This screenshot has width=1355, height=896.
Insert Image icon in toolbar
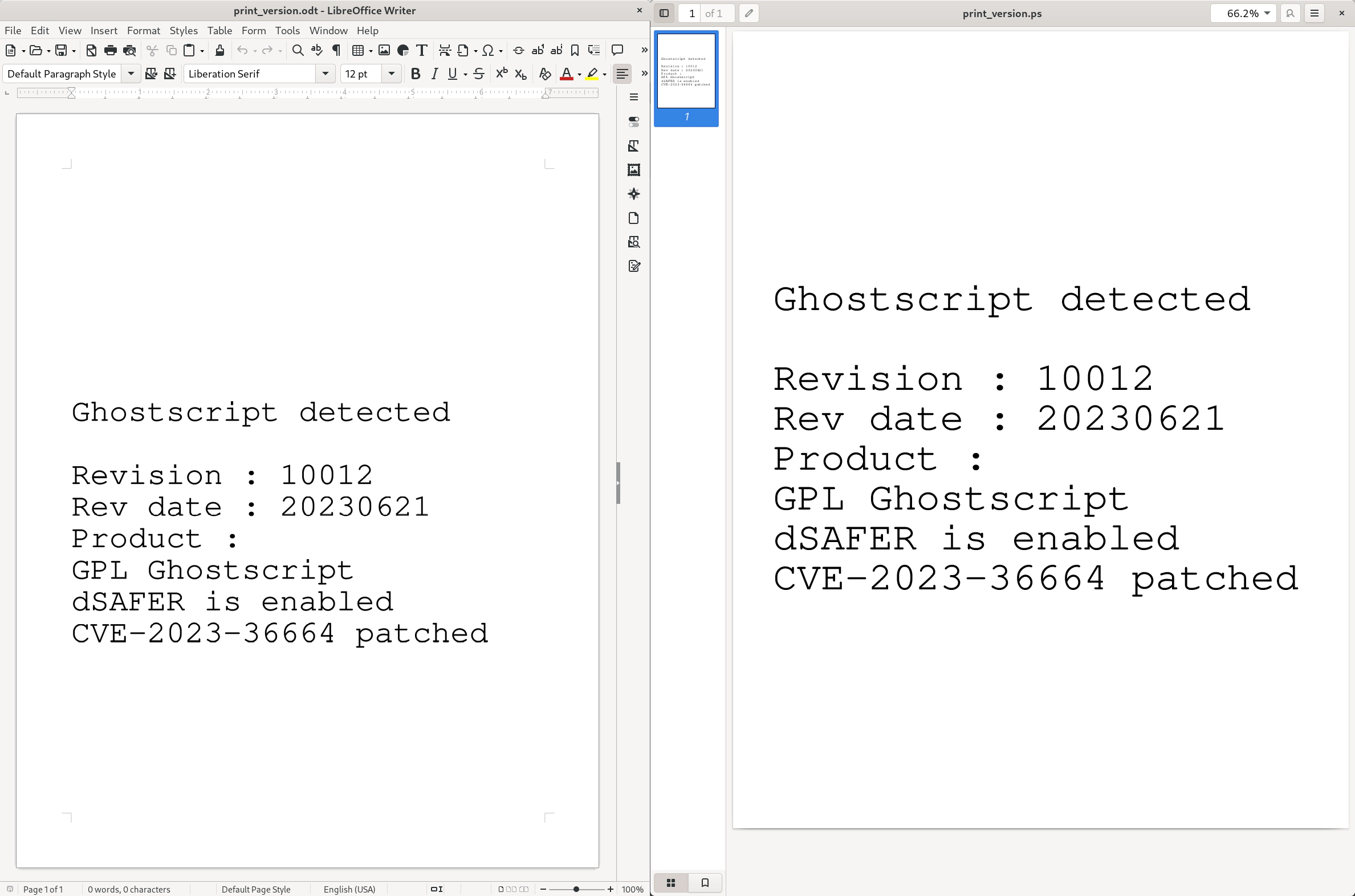tap(384, 50)
